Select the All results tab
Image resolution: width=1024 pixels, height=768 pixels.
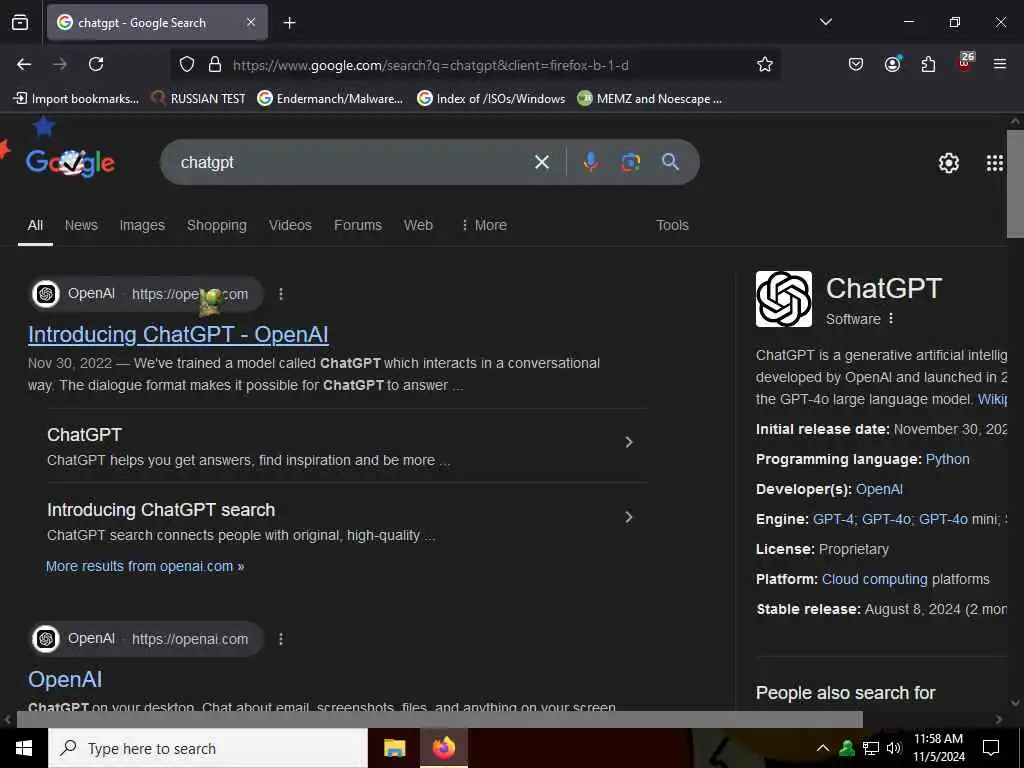[x=35, y=225]
